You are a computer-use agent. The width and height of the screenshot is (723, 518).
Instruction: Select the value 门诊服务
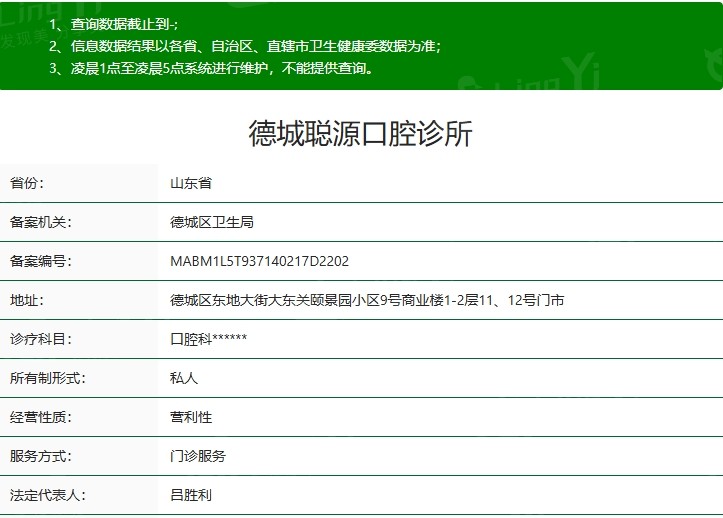coord(198,456)
